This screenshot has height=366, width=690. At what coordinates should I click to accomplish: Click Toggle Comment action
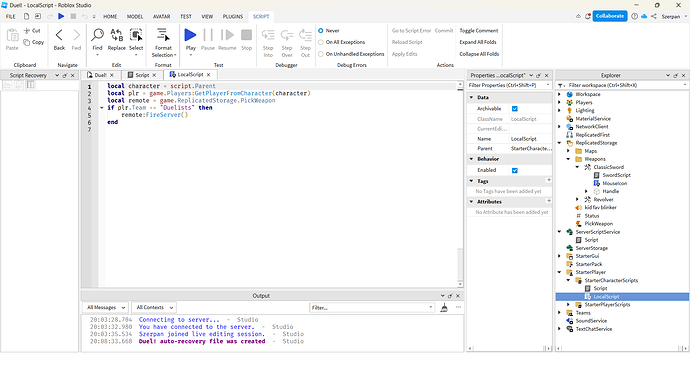479,31
